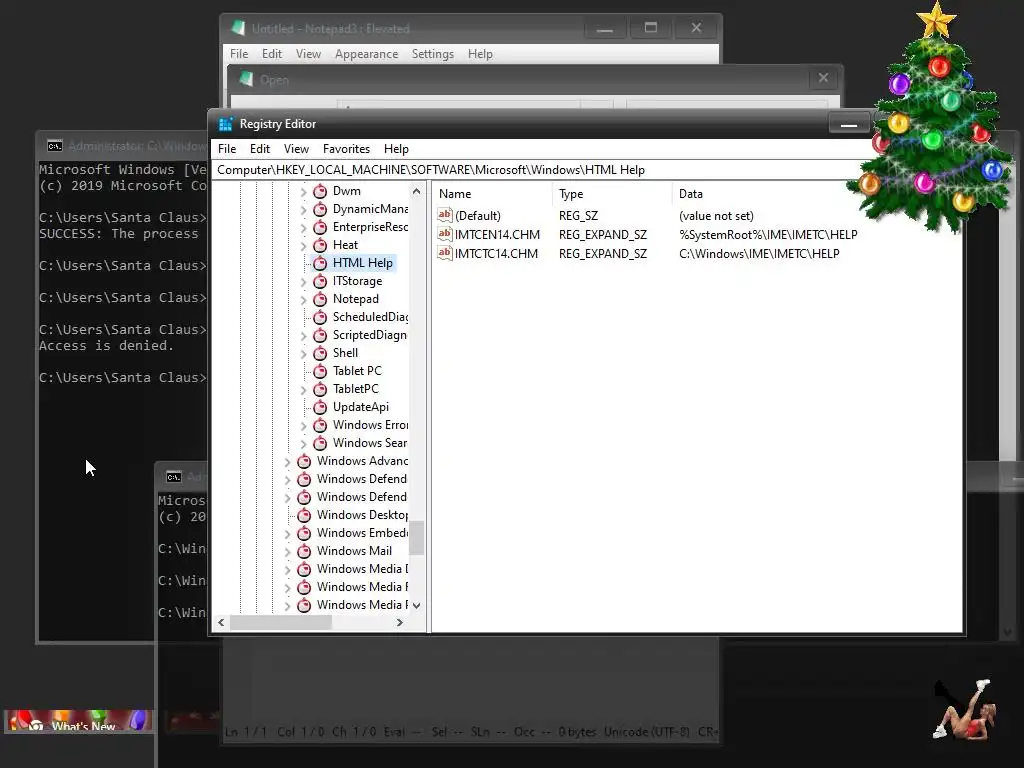Click the Christmas tree desktop decoration
The image size is (1024, 768).
pyautogui.click(x=934, y=118)
